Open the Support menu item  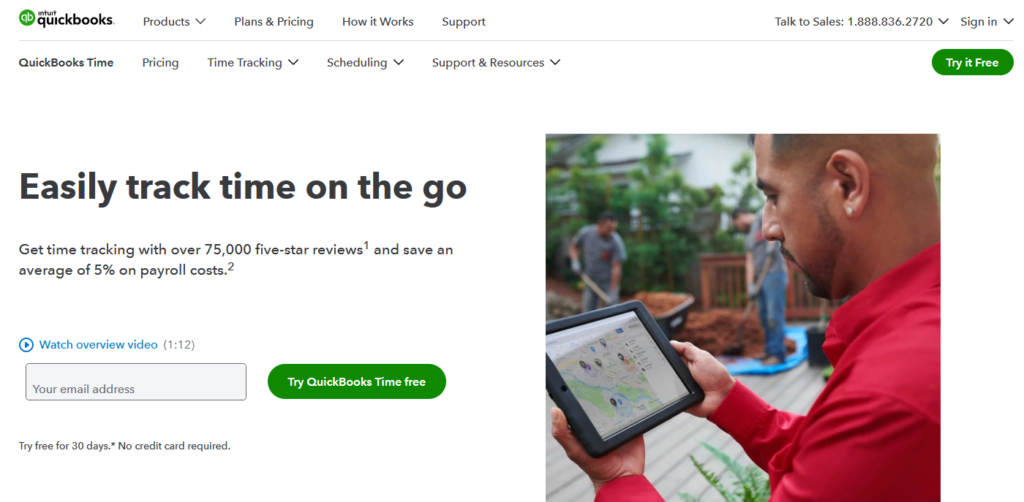(x=464, y=22)
